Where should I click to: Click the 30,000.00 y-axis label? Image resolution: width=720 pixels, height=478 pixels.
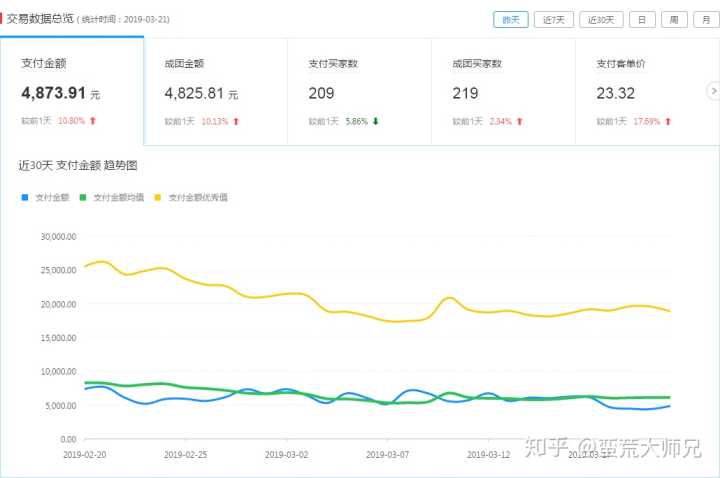click(x=58, y=236)
